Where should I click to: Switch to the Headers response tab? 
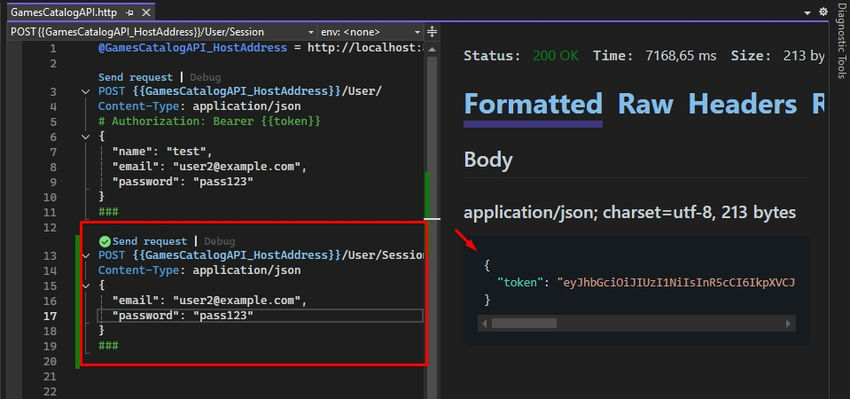(x=742, y=104)
